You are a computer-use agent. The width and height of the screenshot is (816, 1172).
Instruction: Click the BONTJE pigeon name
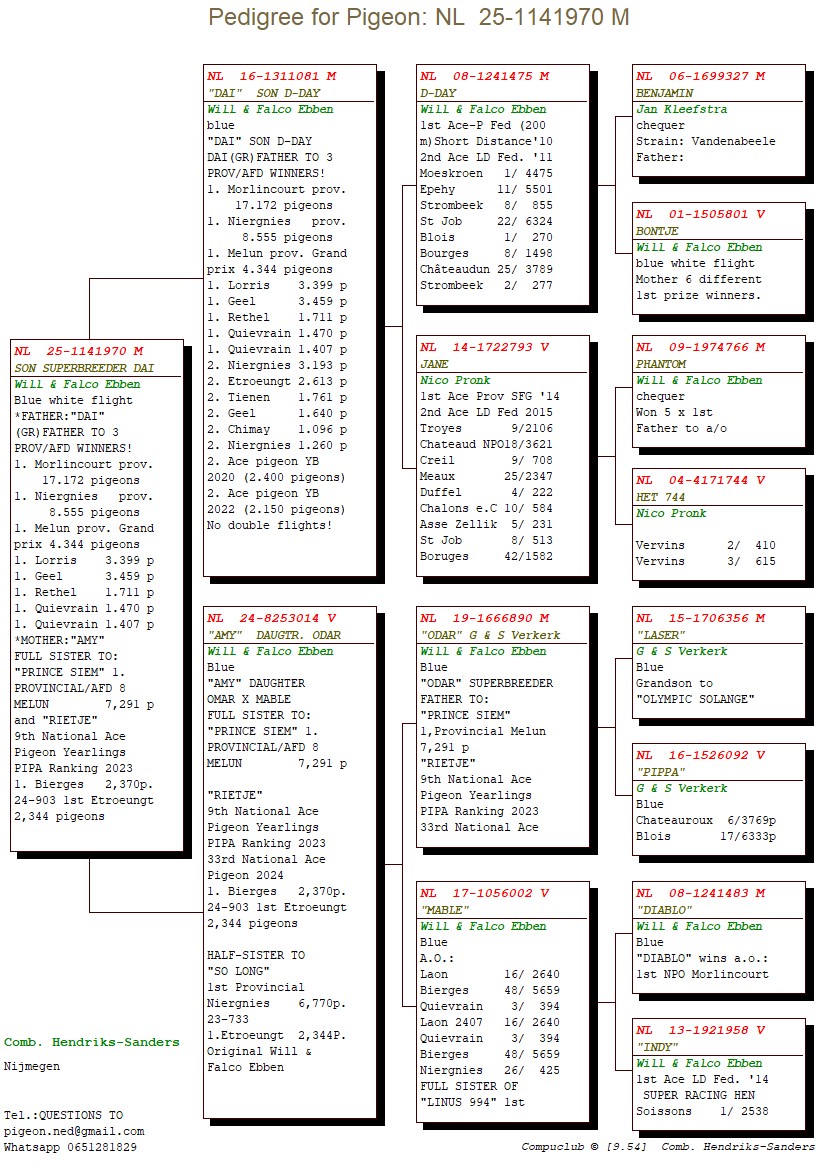(x=657, y=231)
